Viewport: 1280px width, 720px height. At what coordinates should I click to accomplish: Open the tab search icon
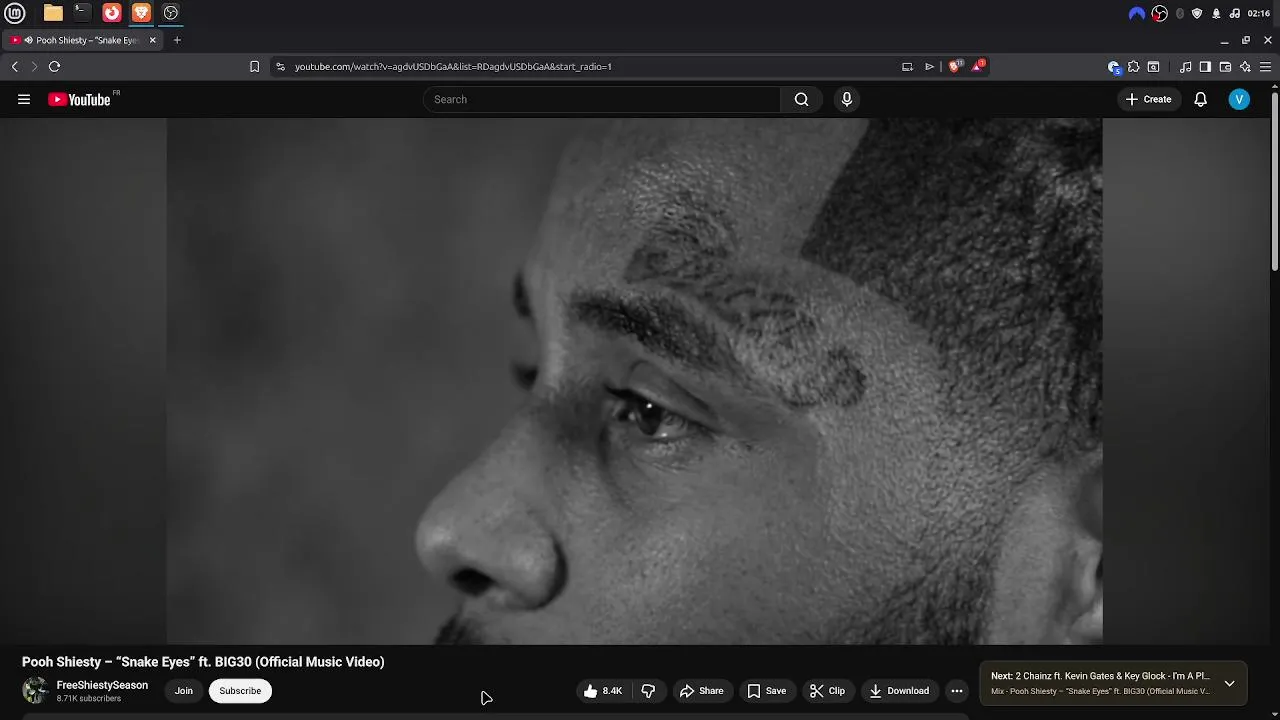[1154, 67]
